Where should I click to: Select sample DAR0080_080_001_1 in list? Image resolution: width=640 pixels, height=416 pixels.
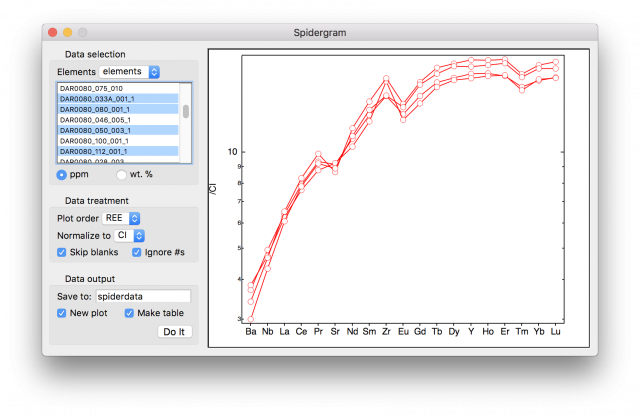click(118, 109)
